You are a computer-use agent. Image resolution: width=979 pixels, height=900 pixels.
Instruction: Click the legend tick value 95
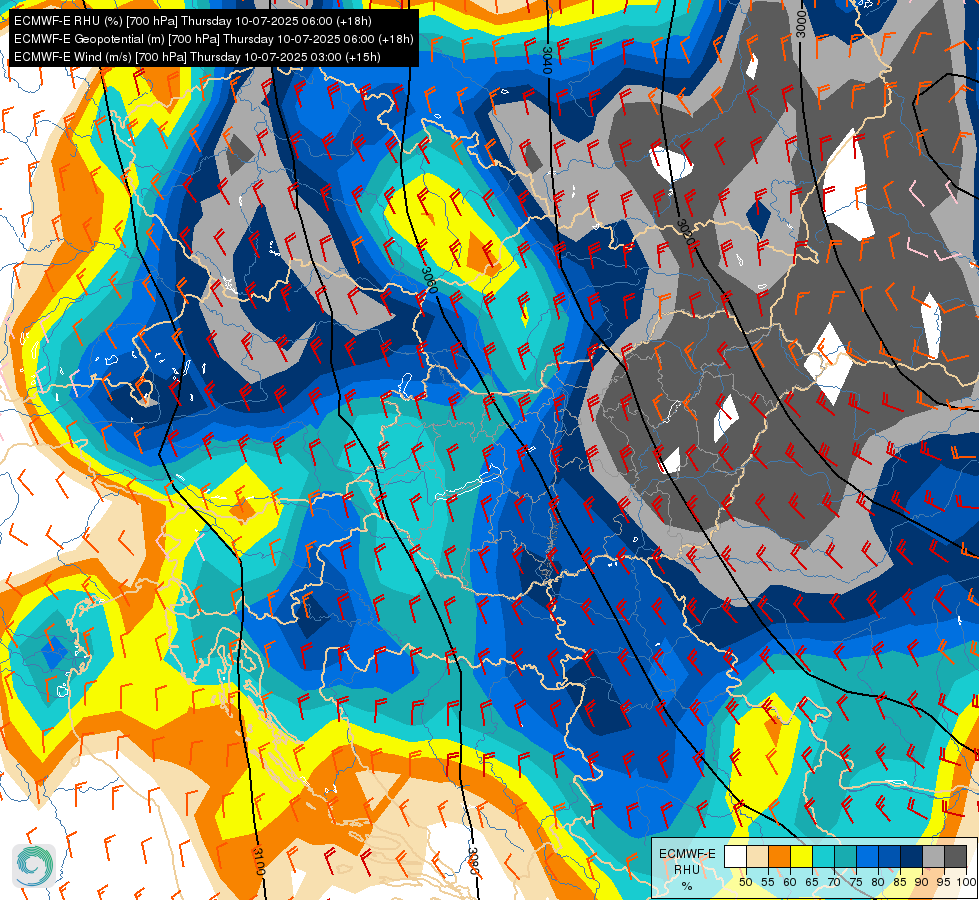pos(943,883)
